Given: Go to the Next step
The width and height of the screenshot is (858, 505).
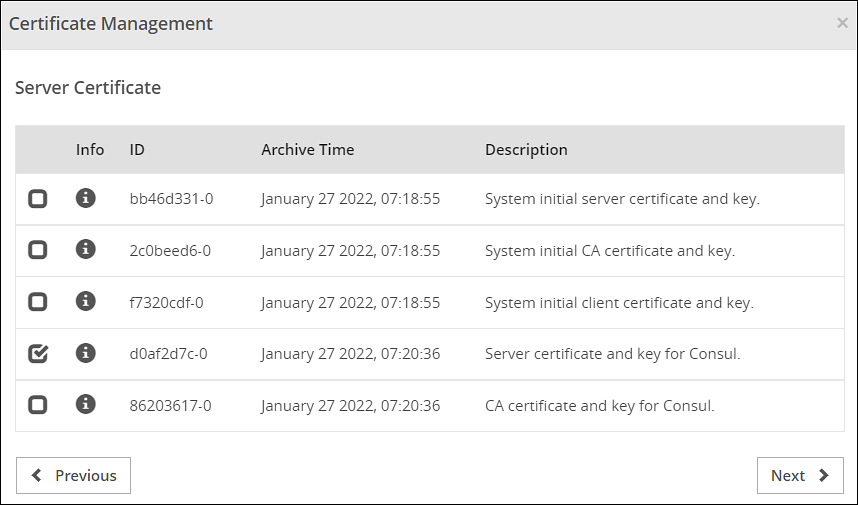Looking at the screenshot, I should [800, 476].
